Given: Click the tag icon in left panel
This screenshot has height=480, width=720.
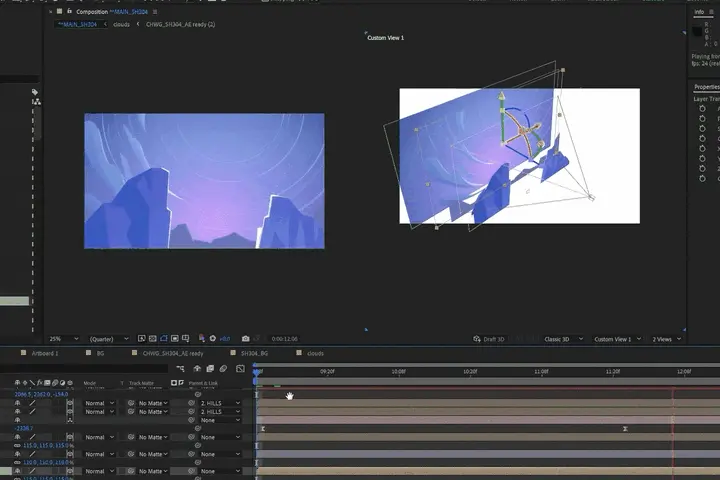Looking at the screenshot, I should click(35, 92).
